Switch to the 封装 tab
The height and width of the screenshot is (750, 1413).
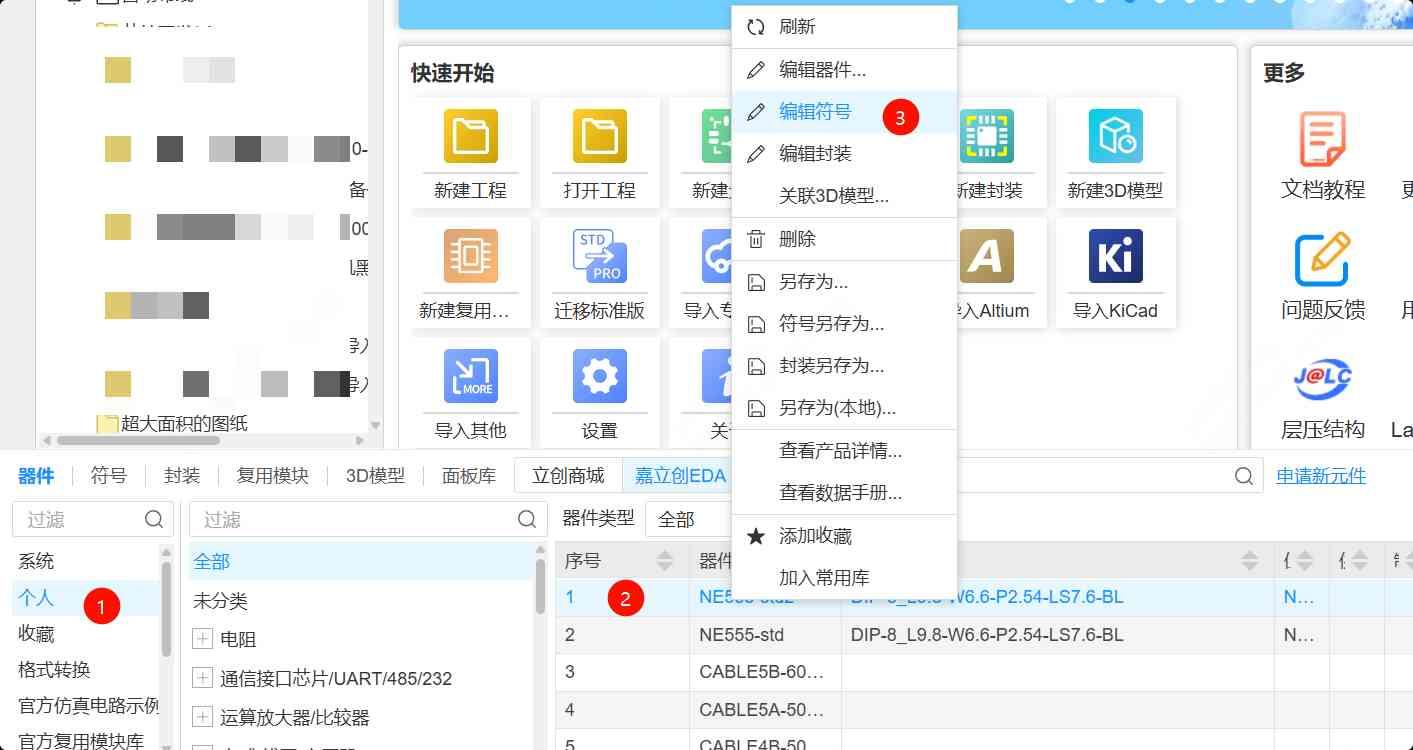pyautogui.click(x=182, y=476)
